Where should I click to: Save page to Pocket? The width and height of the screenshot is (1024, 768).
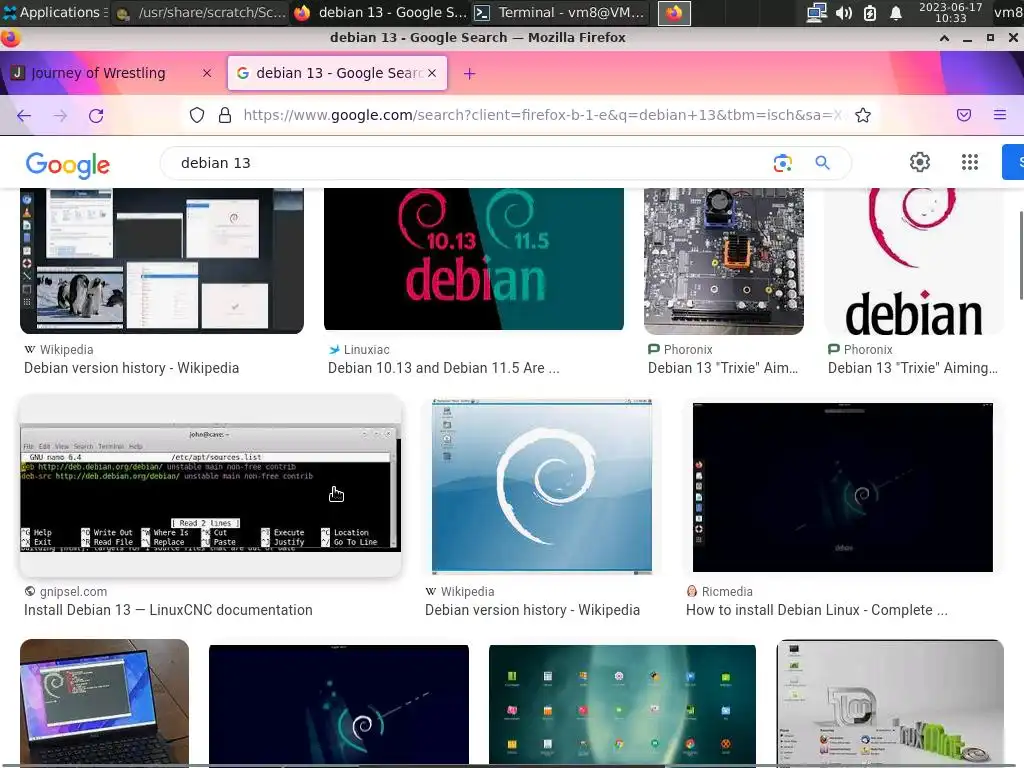coord(963,116)
